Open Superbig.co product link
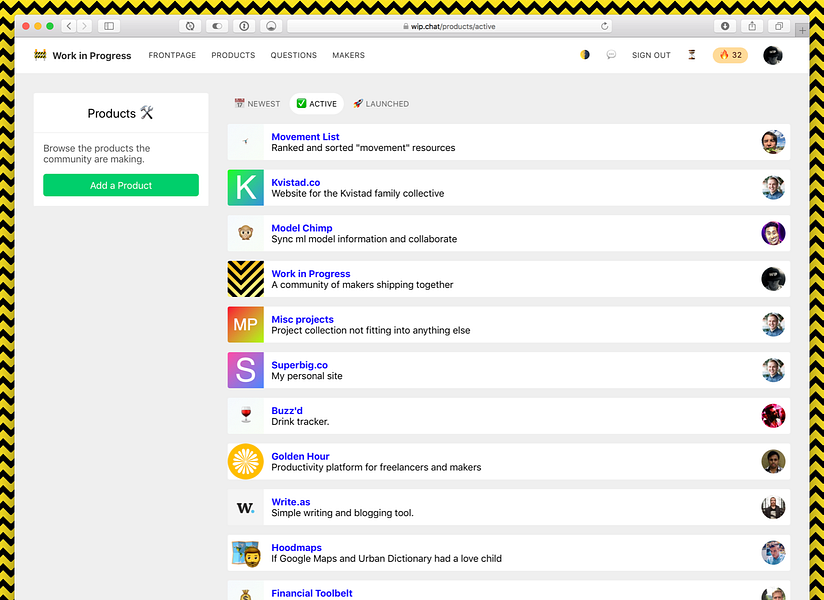This screenshot has width=824, height=600. tap(300, 365)
